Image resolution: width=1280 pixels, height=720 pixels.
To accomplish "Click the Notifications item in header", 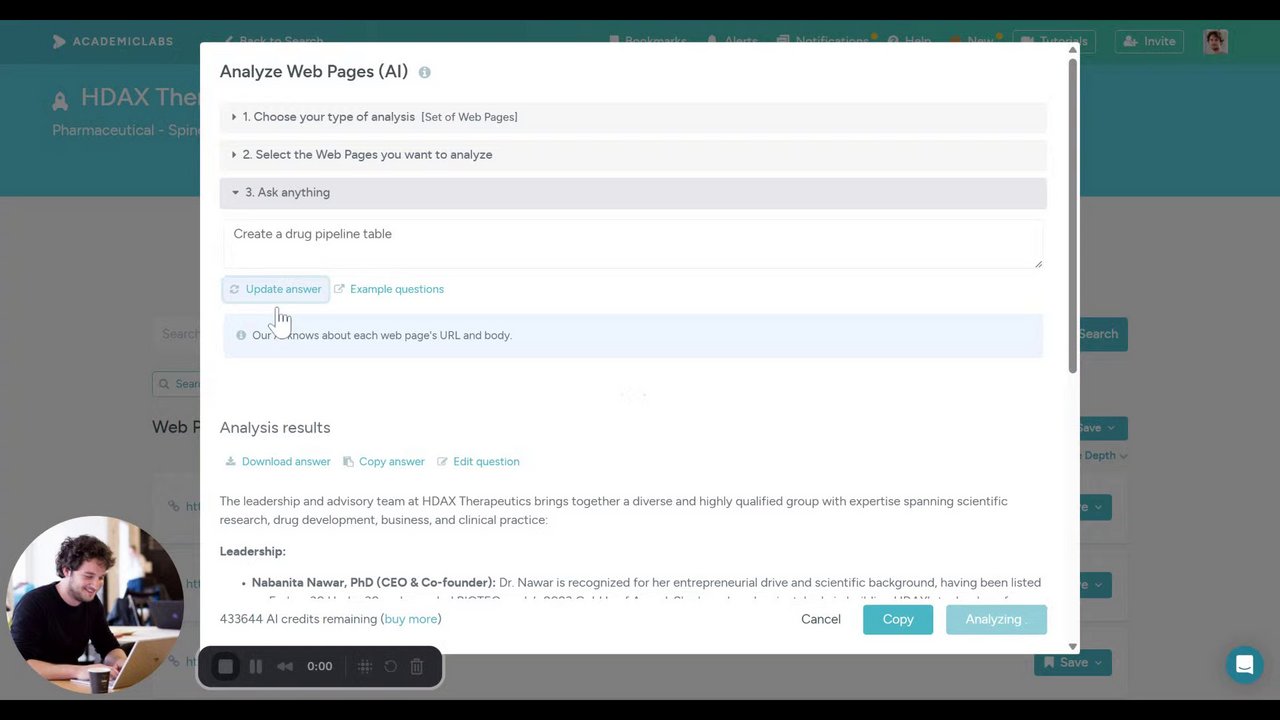I will (826, 41).
